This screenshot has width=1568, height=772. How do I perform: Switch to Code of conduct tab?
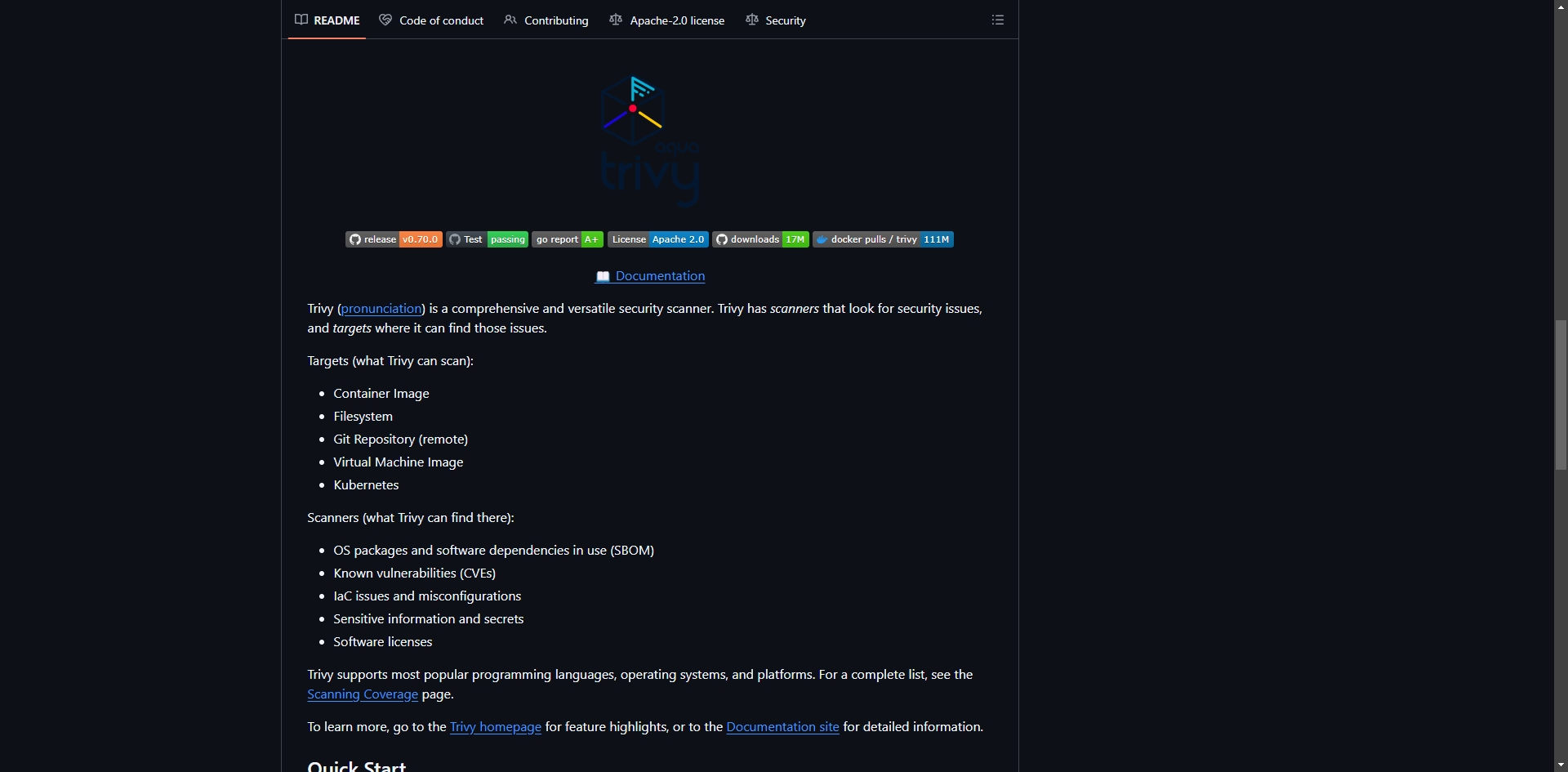point(431,20)
